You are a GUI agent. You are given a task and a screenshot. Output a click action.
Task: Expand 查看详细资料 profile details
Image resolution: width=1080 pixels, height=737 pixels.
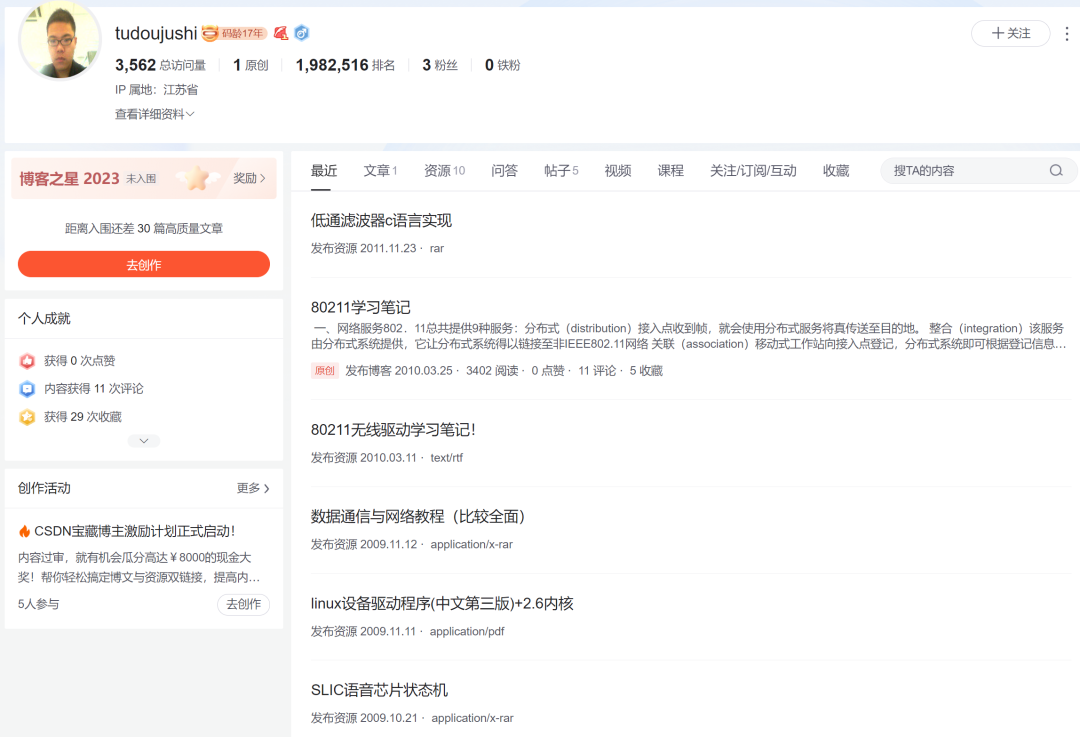point(154,115)
